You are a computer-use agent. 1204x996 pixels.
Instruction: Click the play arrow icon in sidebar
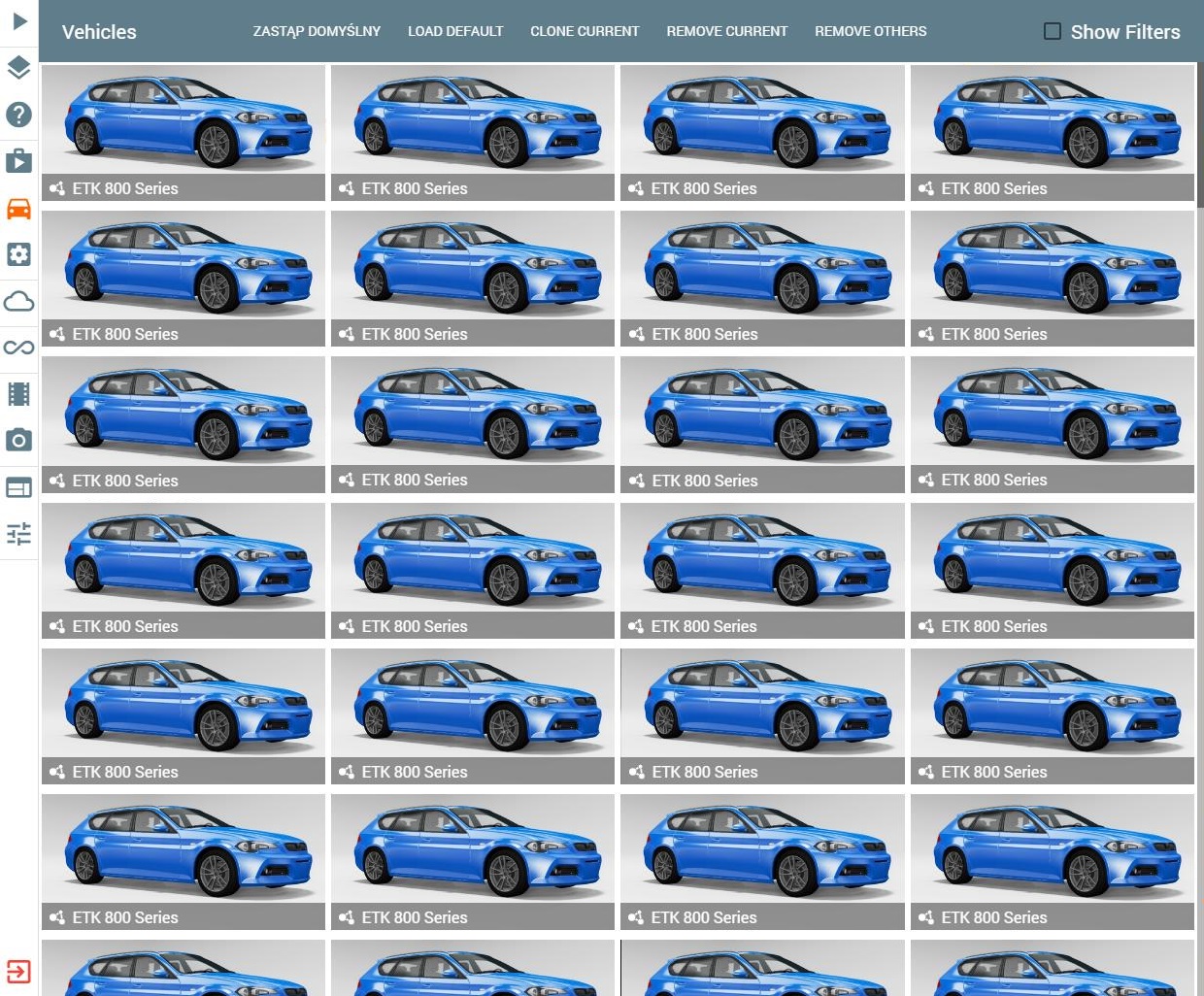[x=19, y=21]
